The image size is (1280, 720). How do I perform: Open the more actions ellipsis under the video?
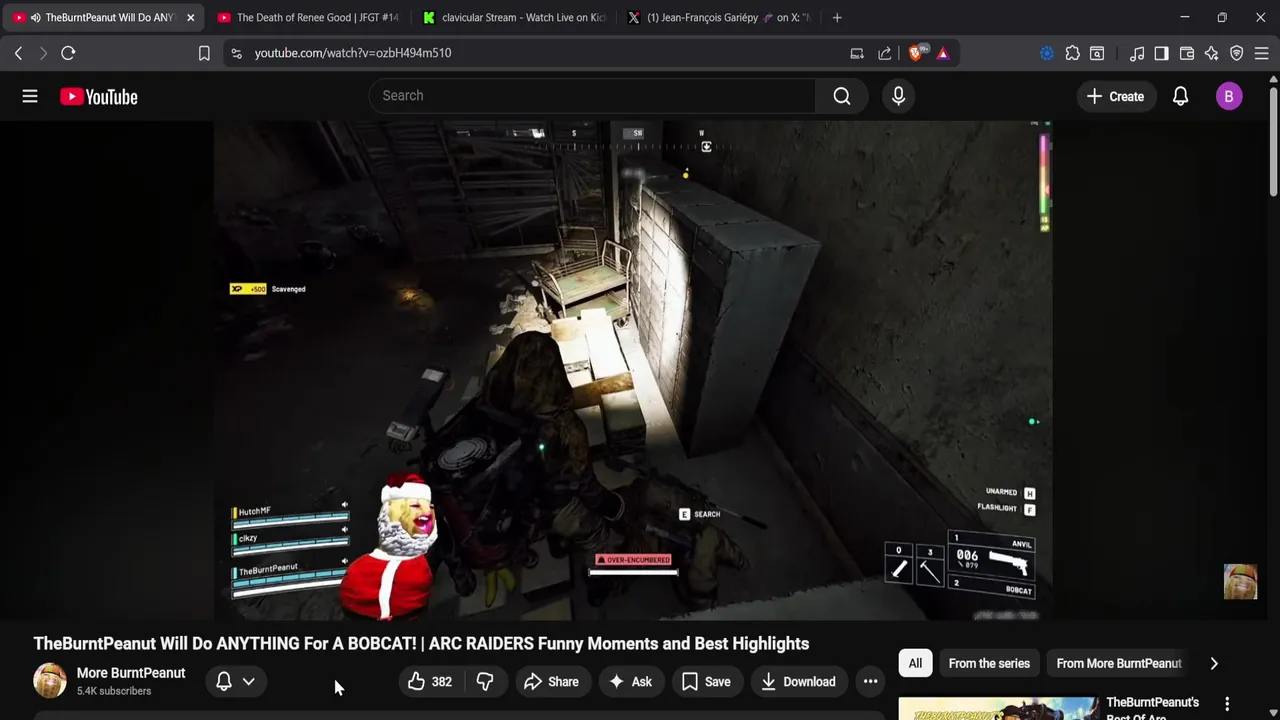pos(871,682)
